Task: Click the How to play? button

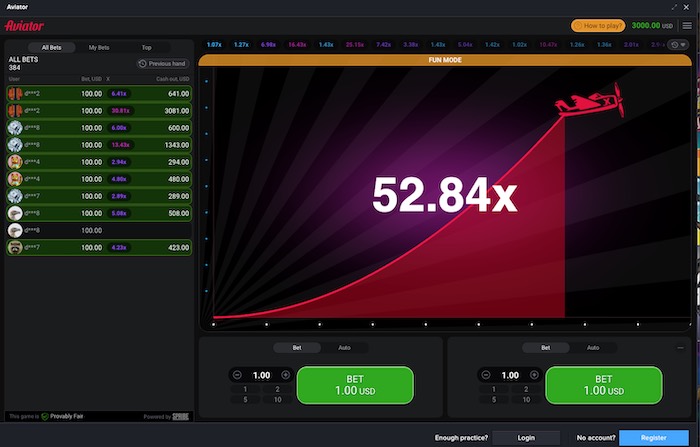Action: pyautogui.click(x=598, y=25)
